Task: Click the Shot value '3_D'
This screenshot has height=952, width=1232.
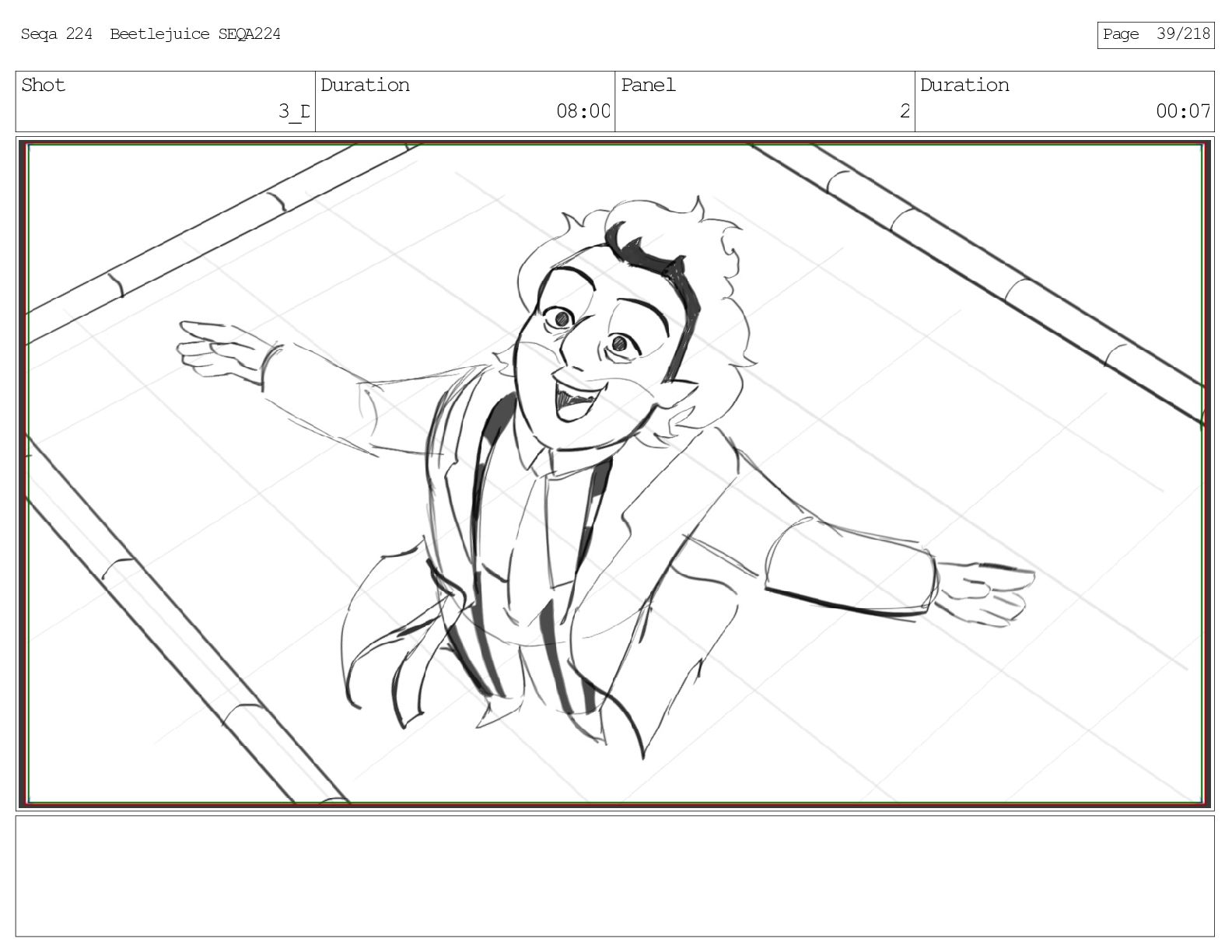Action: pos(295,111)
